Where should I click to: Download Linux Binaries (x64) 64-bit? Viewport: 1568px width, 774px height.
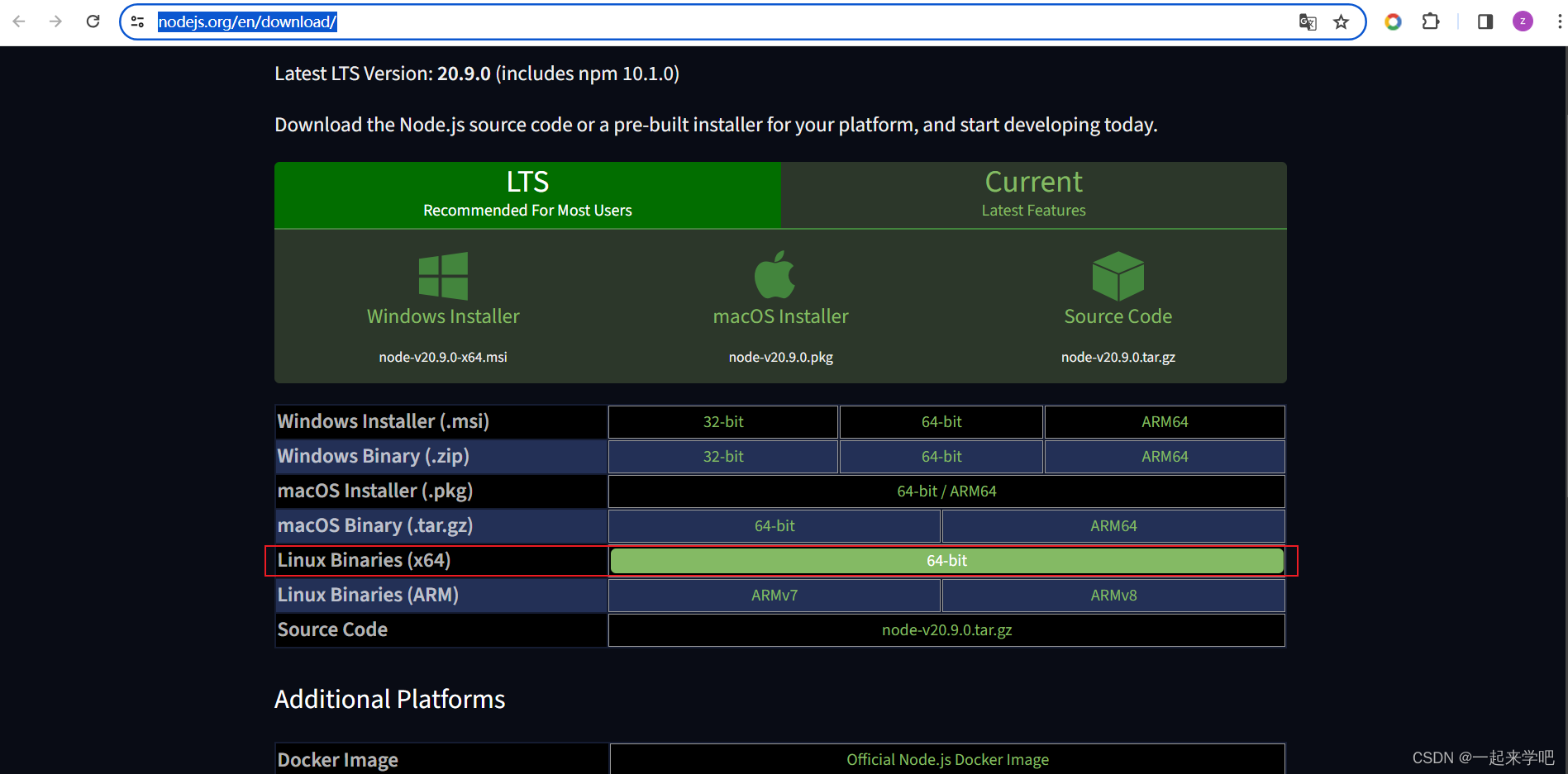947,561
